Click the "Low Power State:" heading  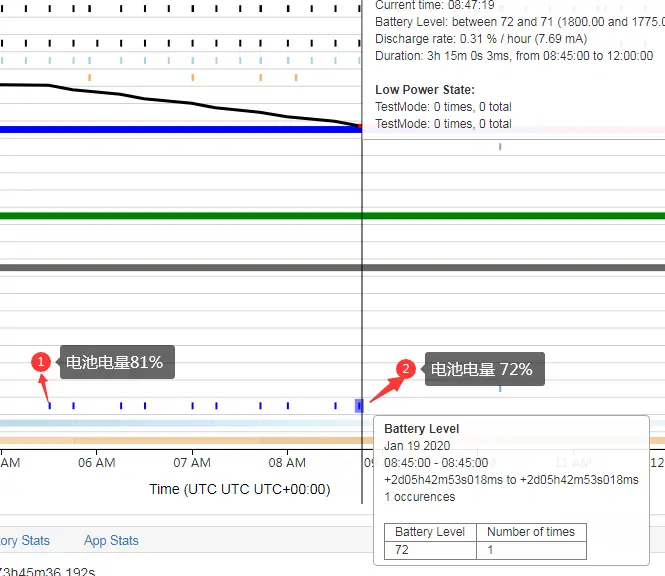point(425,90)
